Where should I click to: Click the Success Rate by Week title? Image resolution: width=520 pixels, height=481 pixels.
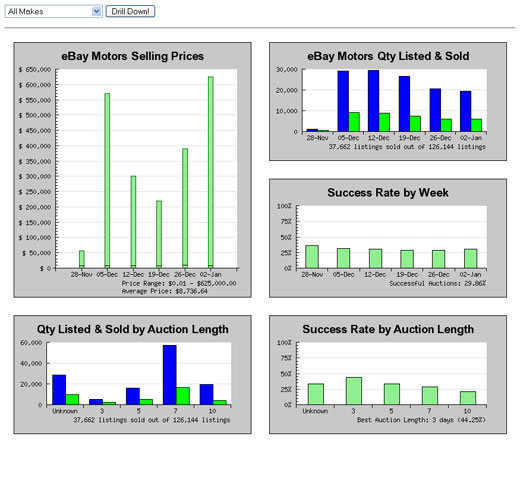(x=388, y=193)
